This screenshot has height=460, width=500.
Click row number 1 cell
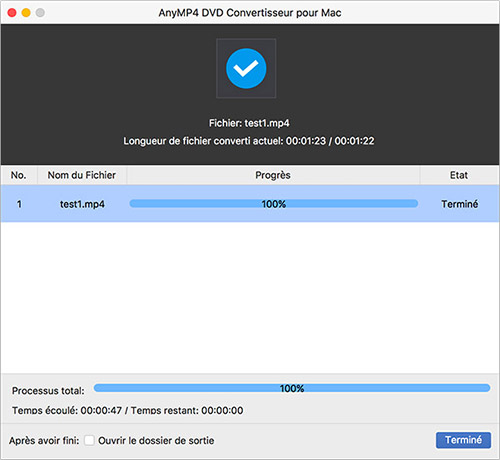19,204
